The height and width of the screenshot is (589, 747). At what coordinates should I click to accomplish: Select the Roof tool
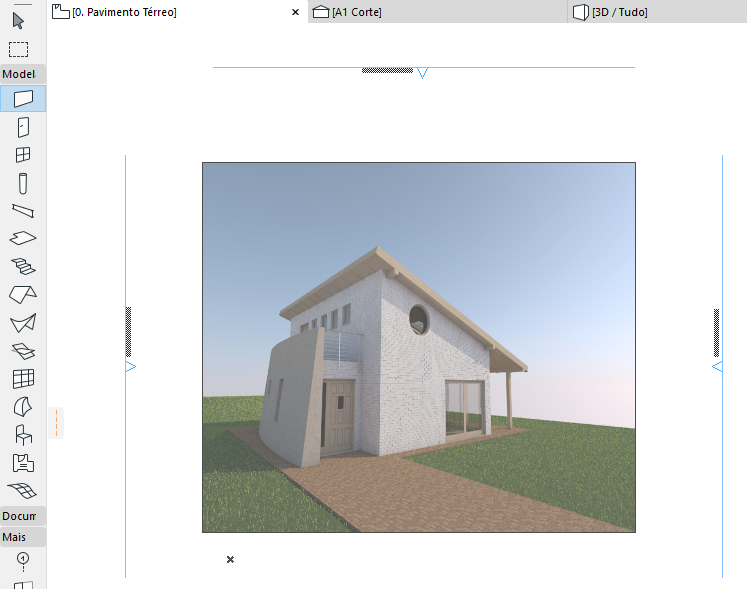point(23,294)
